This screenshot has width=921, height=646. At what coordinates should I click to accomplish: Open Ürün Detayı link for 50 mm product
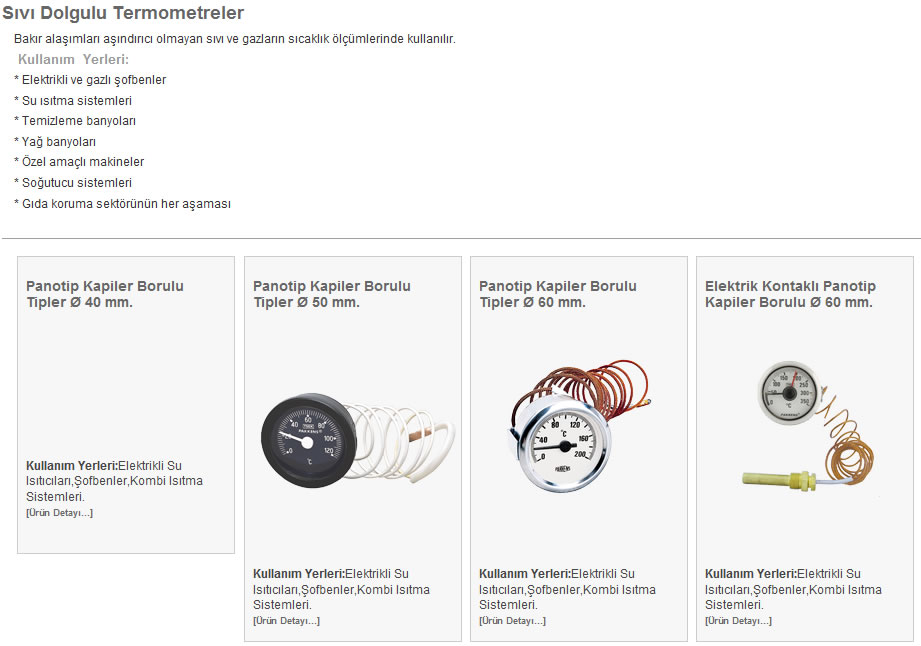(x=287, y=621)
